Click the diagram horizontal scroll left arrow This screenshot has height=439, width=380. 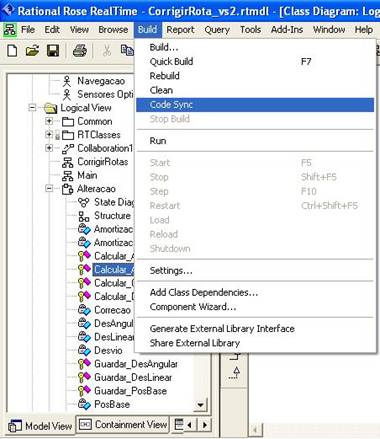click(255, 430)
